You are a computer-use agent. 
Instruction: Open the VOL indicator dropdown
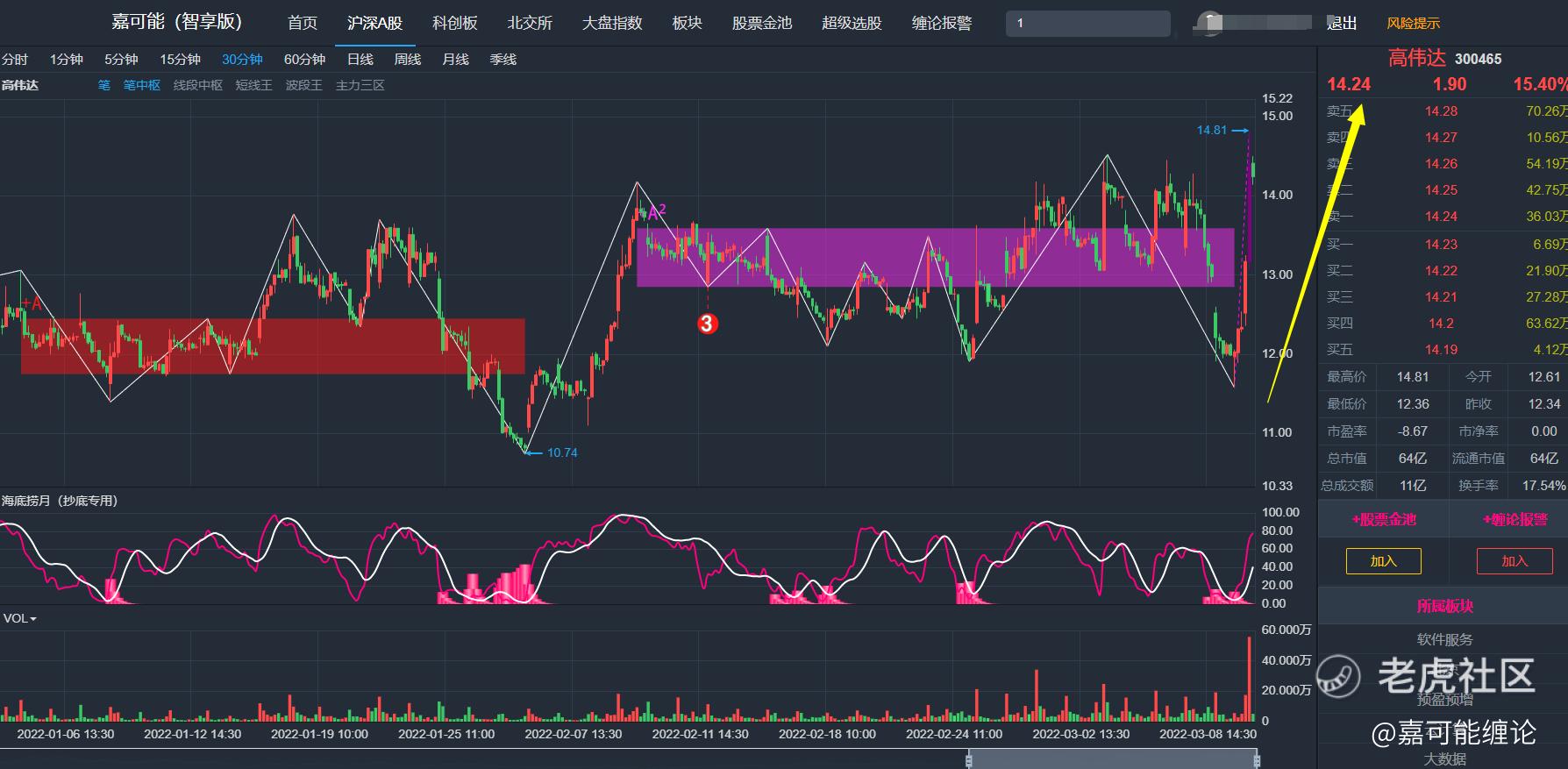20,618
